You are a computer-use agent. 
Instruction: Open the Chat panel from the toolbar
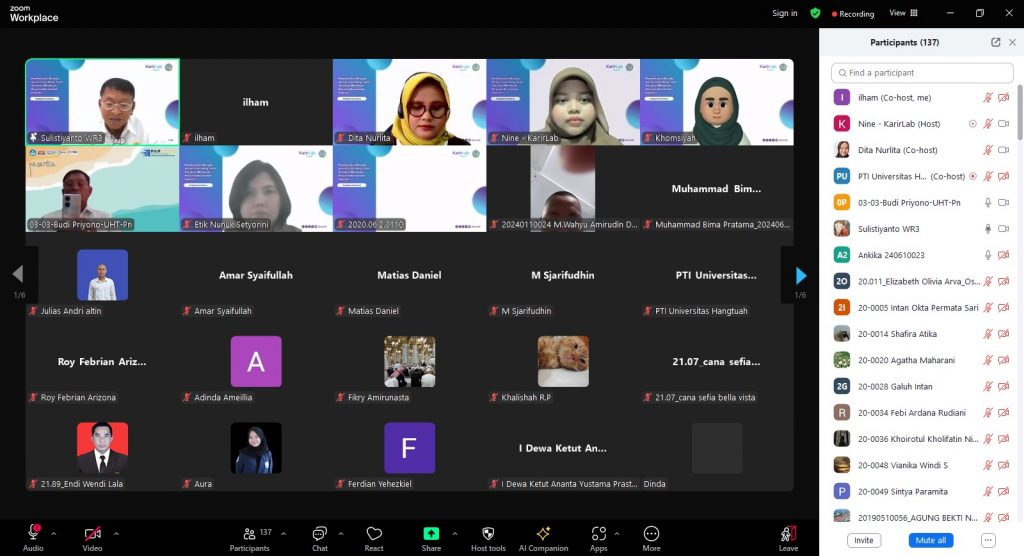(x=319, y=538)
